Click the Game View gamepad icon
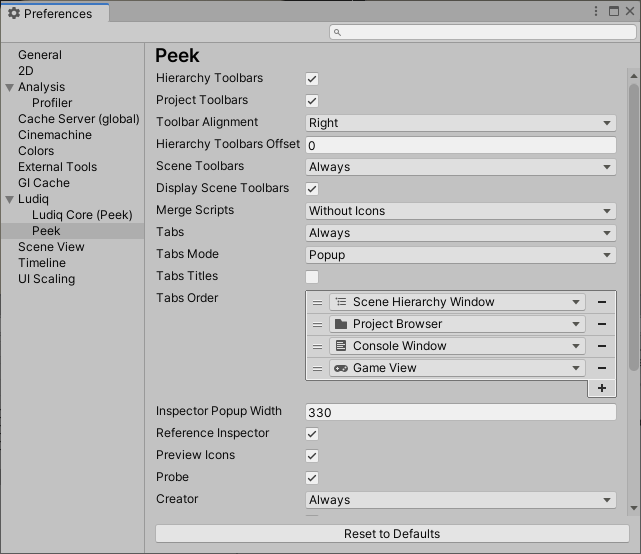 (341, 368)
